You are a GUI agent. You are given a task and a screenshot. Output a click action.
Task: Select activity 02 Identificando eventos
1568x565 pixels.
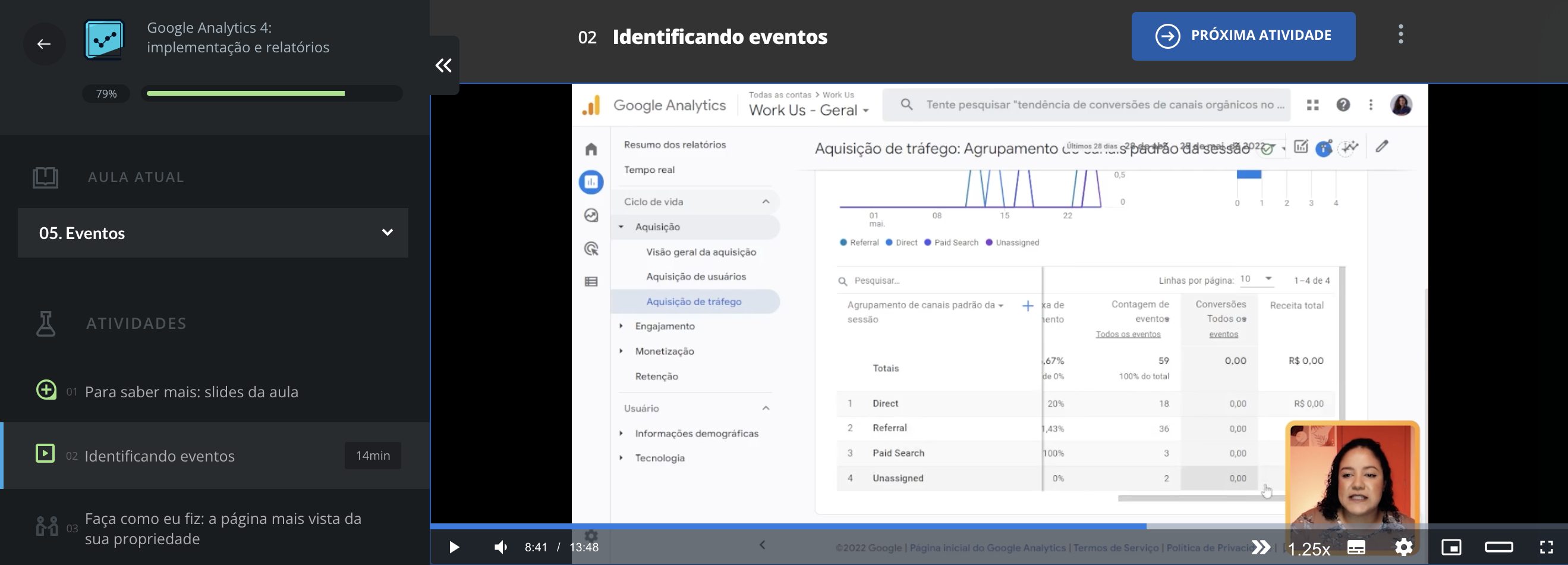tap(216, 456)
